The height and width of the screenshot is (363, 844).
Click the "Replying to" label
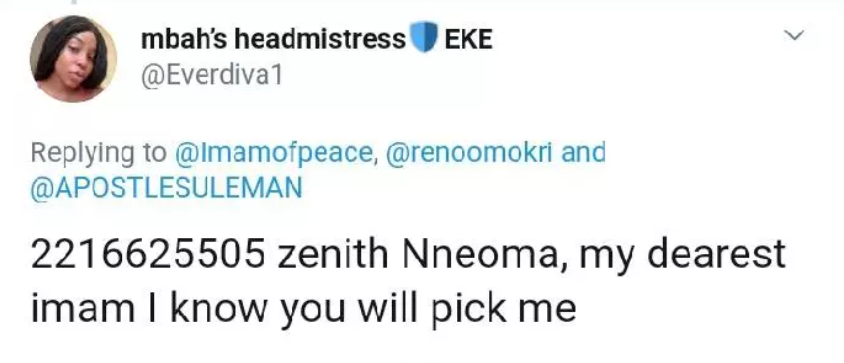[x=99, y=155]
